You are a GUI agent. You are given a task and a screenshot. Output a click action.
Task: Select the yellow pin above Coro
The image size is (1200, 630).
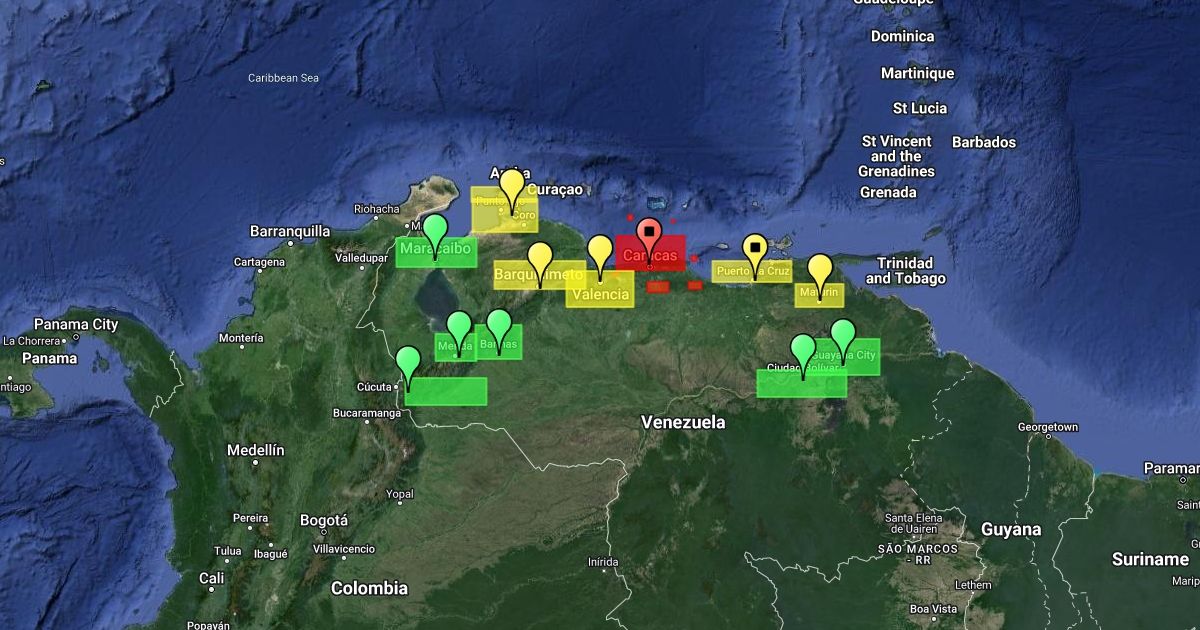point(512,187)
